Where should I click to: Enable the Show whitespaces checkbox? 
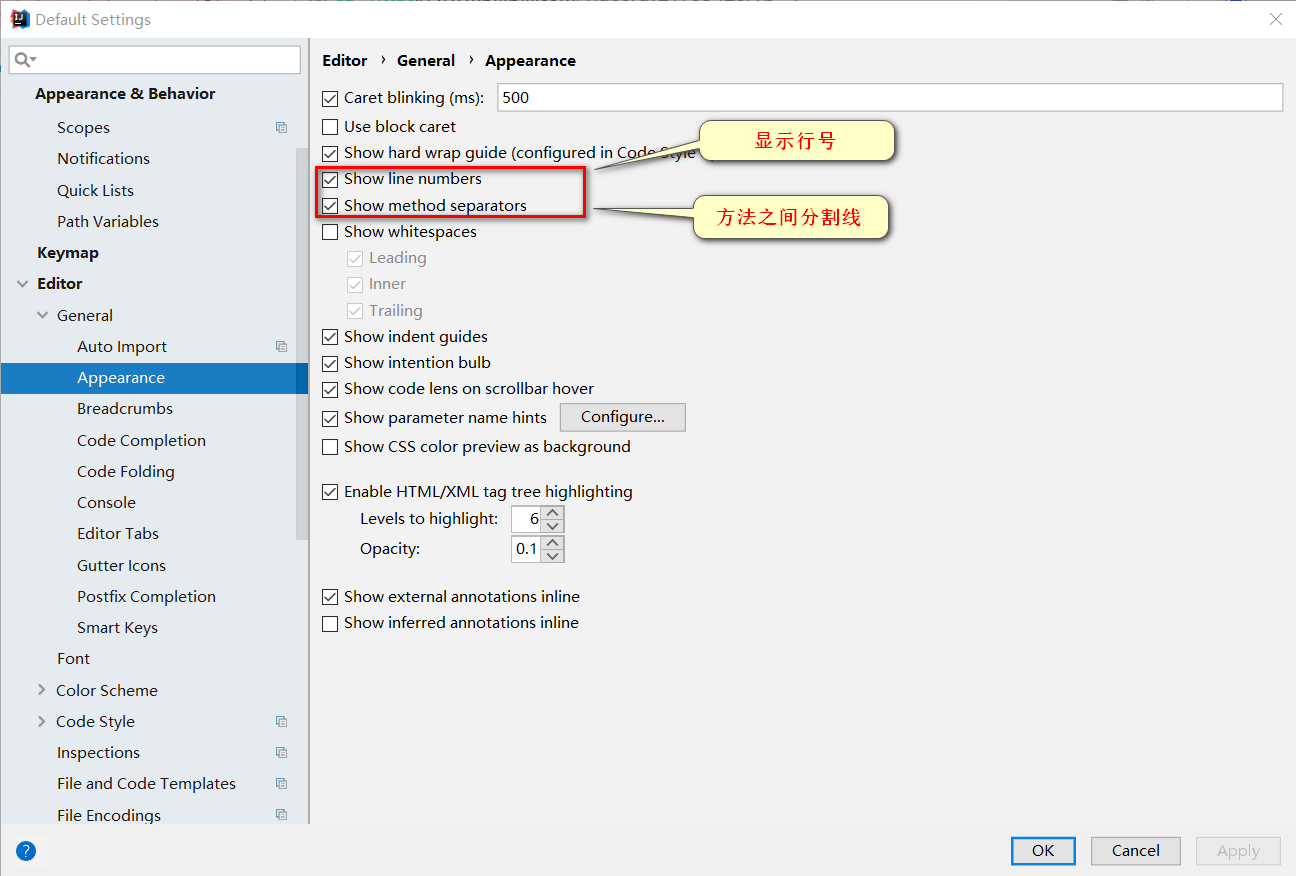click(x=330, y=232)
